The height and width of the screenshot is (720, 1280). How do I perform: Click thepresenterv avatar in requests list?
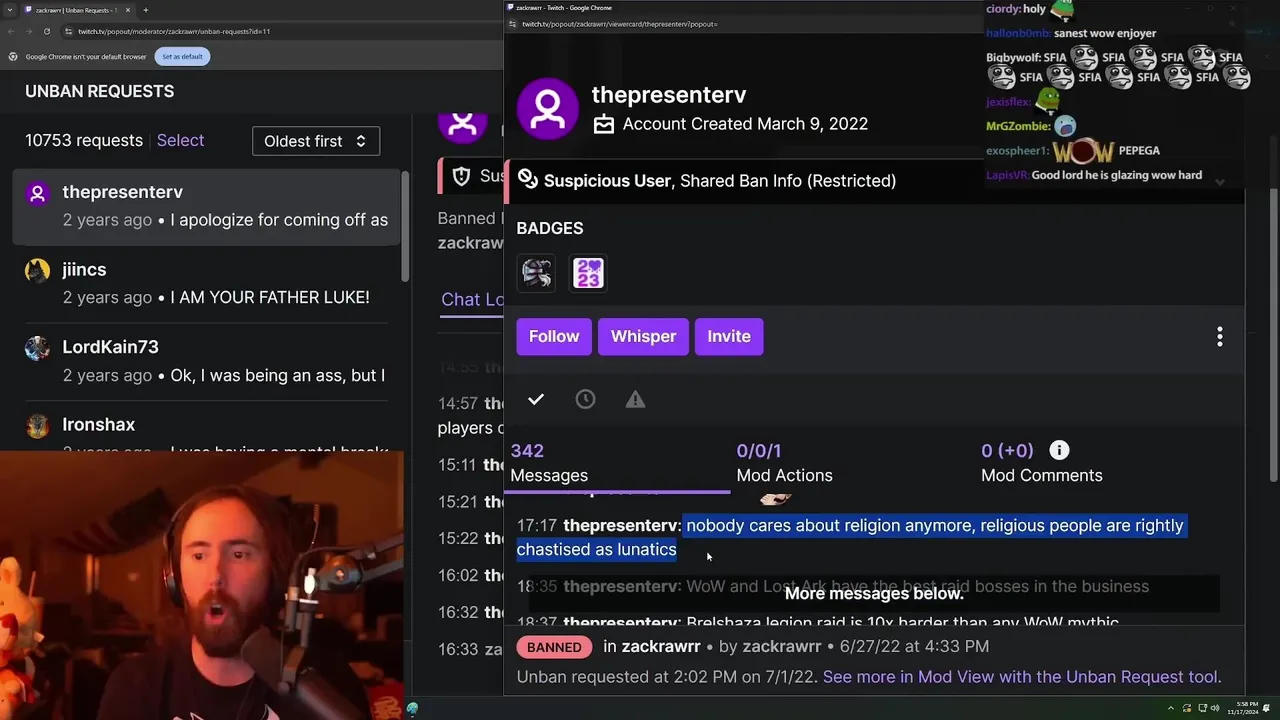click(x=37, y=193)
